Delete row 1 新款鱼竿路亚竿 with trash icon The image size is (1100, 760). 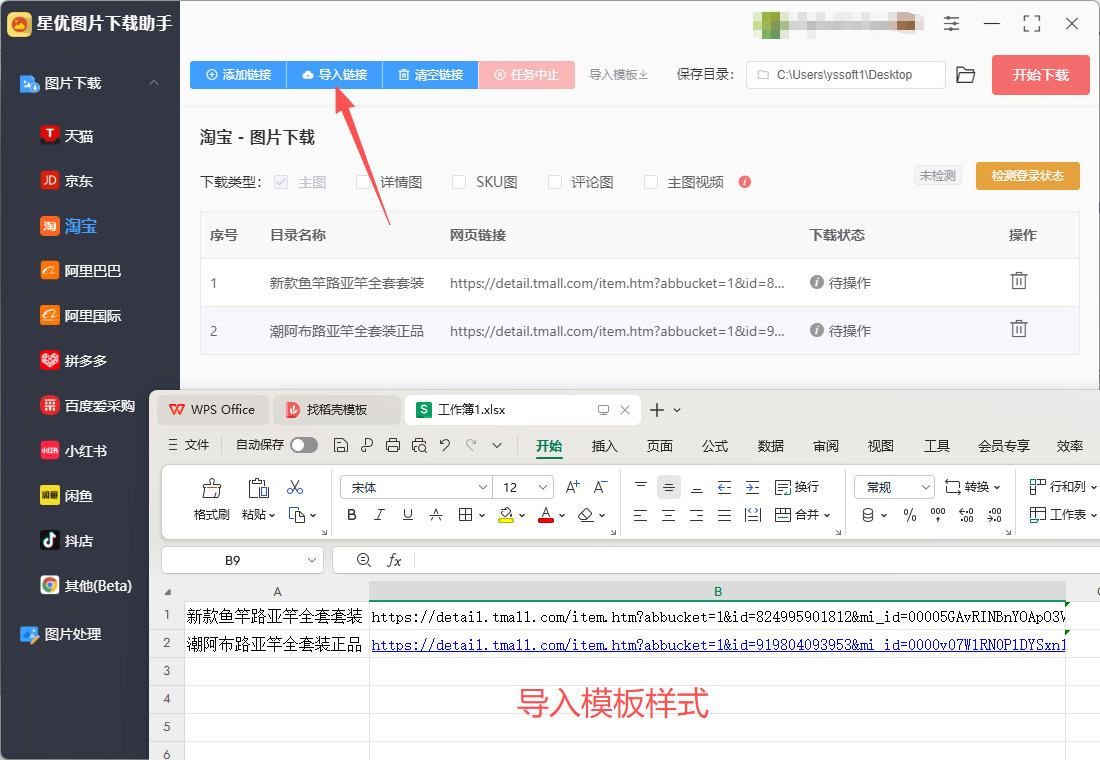pos(1019,281)
